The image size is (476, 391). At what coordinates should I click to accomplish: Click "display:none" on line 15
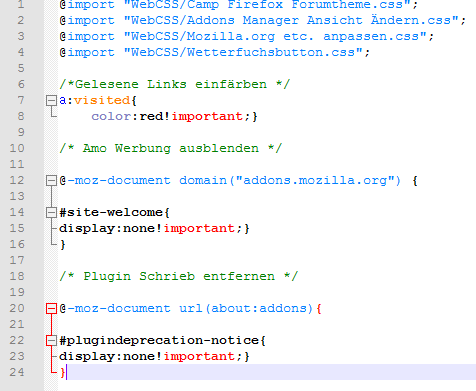coord(107,228)
